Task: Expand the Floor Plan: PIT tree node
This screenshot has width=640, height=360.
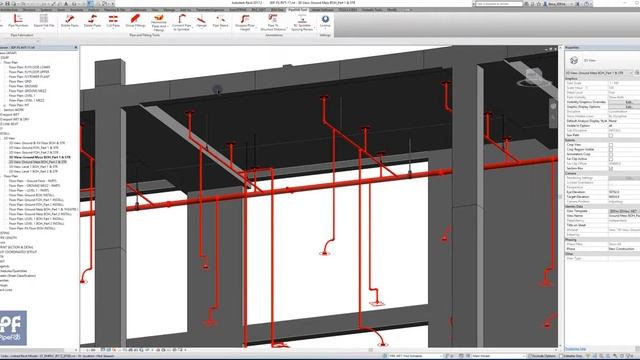Action: coord(4,105)
